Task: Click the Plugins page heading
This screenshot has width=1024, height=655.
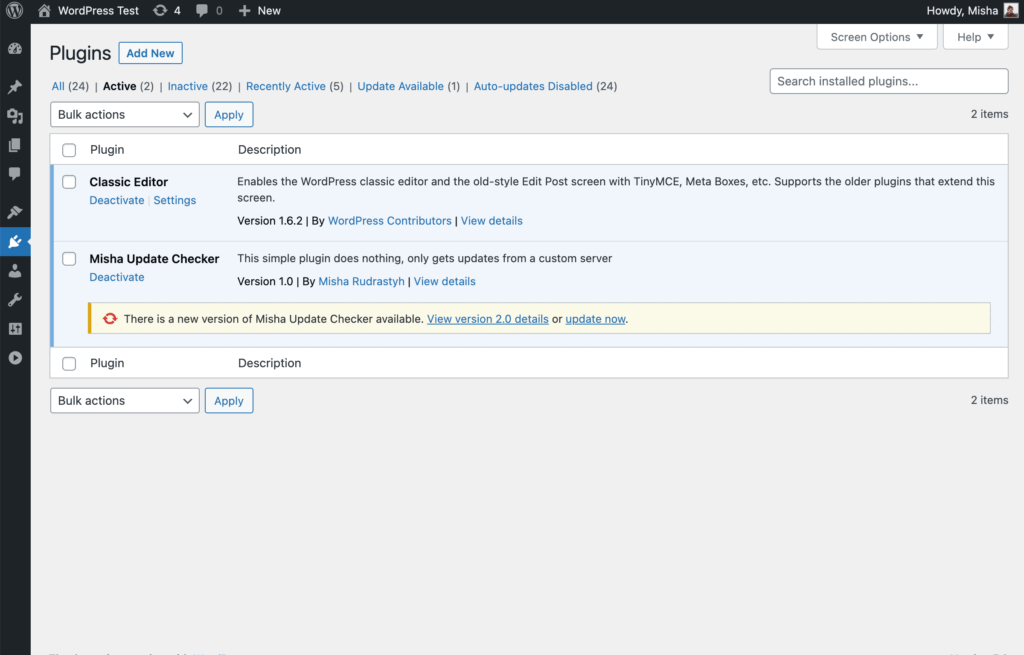Action: tap(80, 53)
